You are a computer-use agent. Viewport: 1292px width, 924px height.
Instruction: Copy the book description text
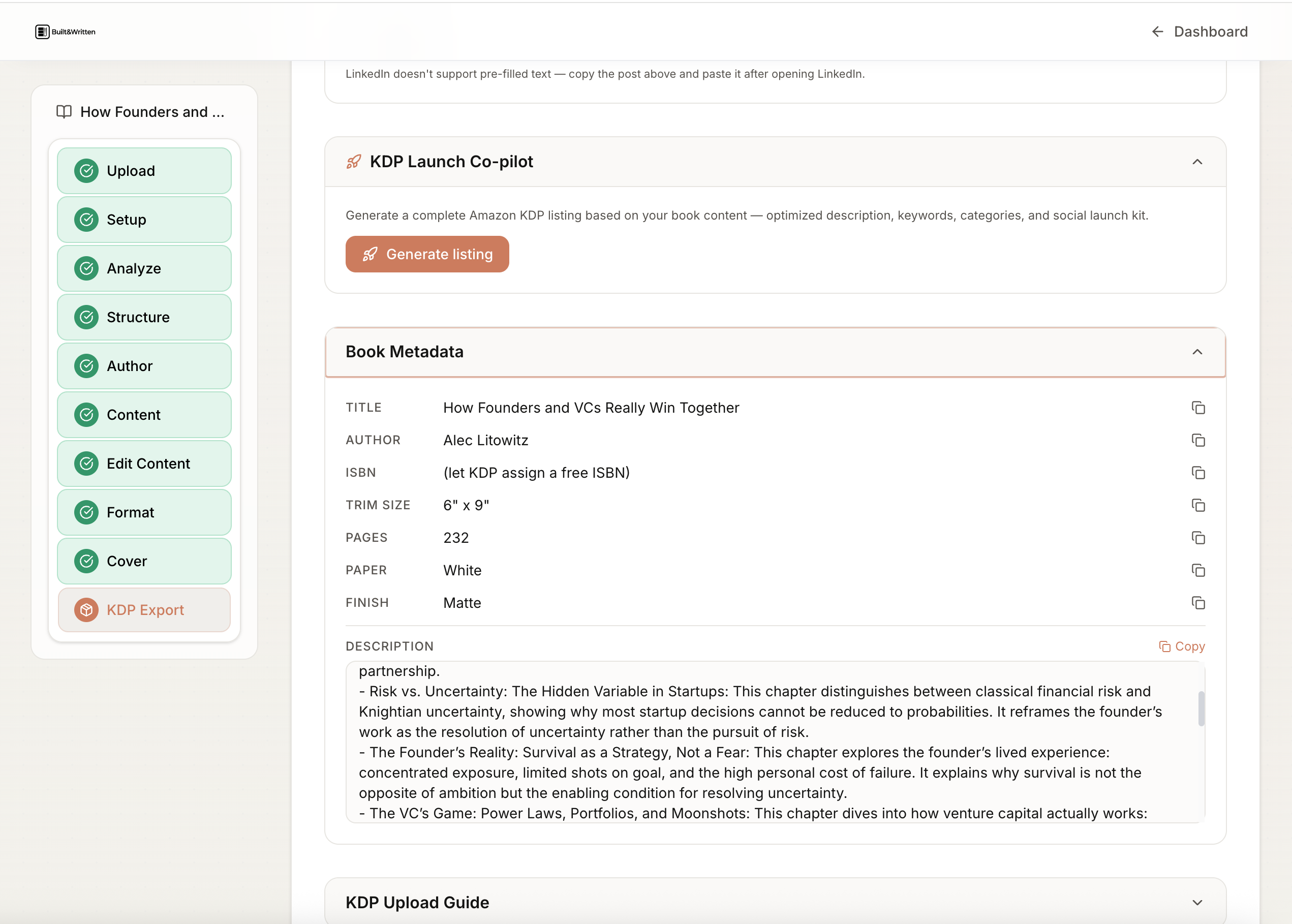pyautogui.click(x=1182, y=646)
